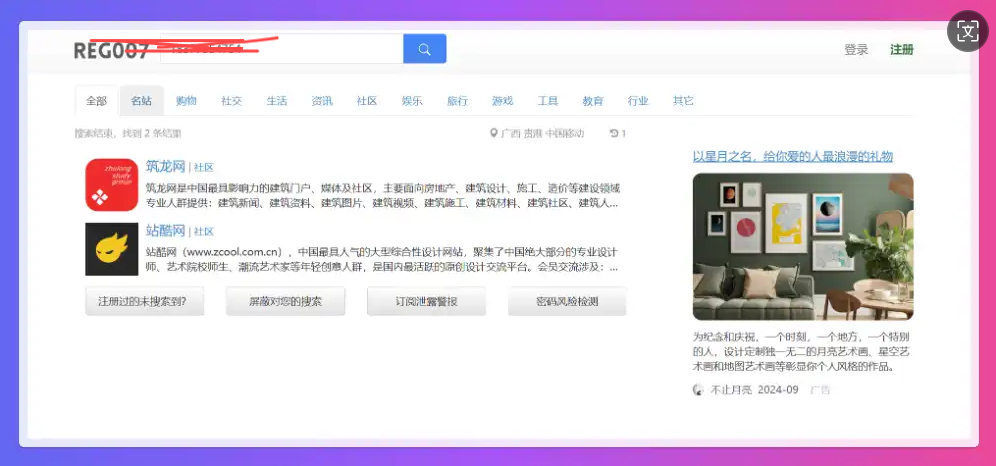Select the 全部 tab

pos(97,100)
